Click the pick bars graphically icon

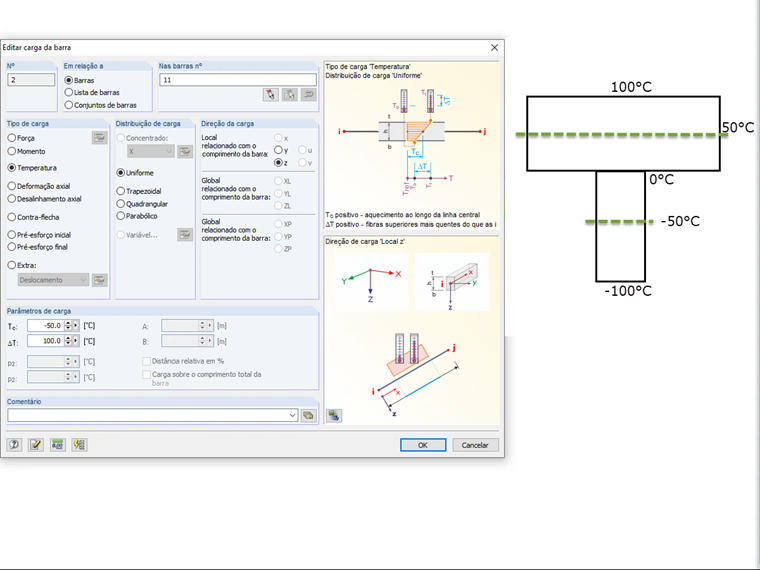270,95
